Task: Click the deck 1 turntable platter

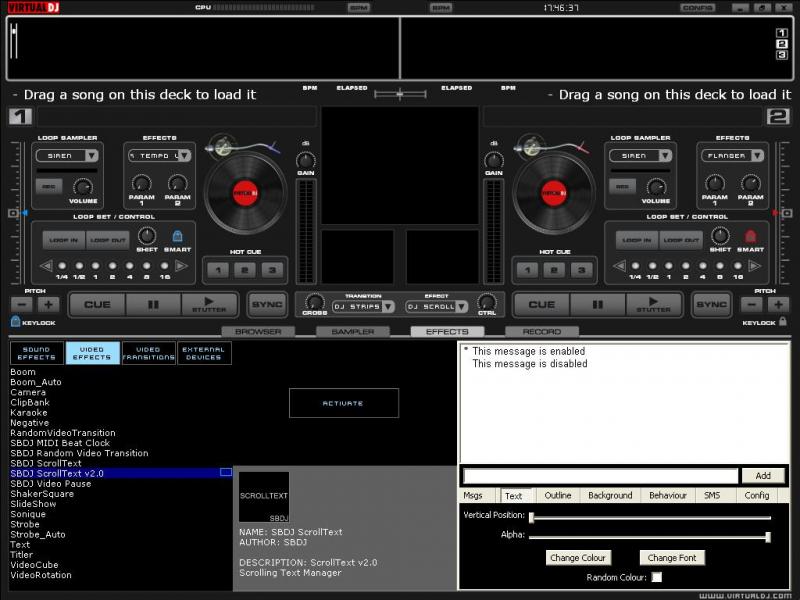Action: 245,193
